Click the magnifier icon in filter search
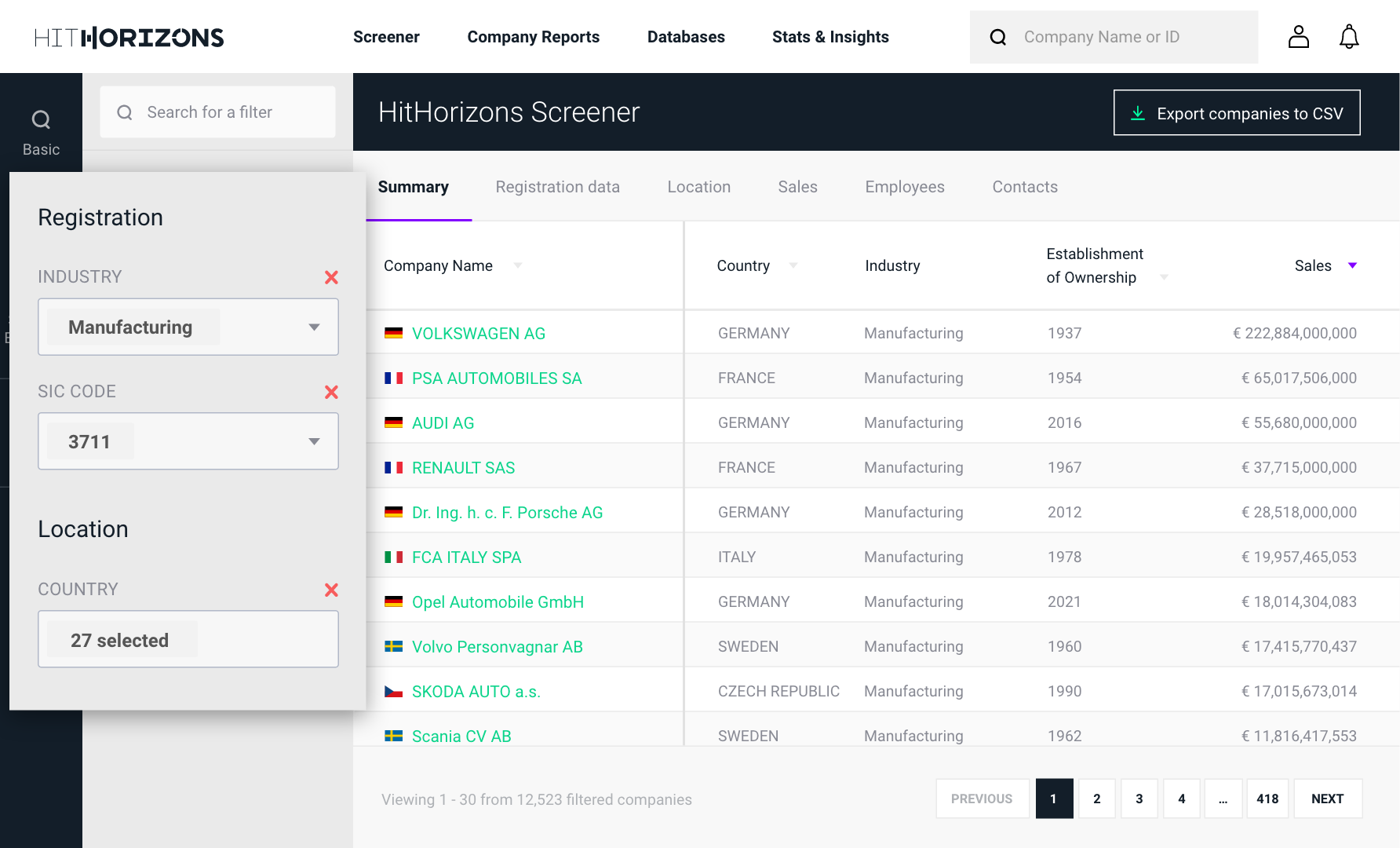 [x=125, y=112]
